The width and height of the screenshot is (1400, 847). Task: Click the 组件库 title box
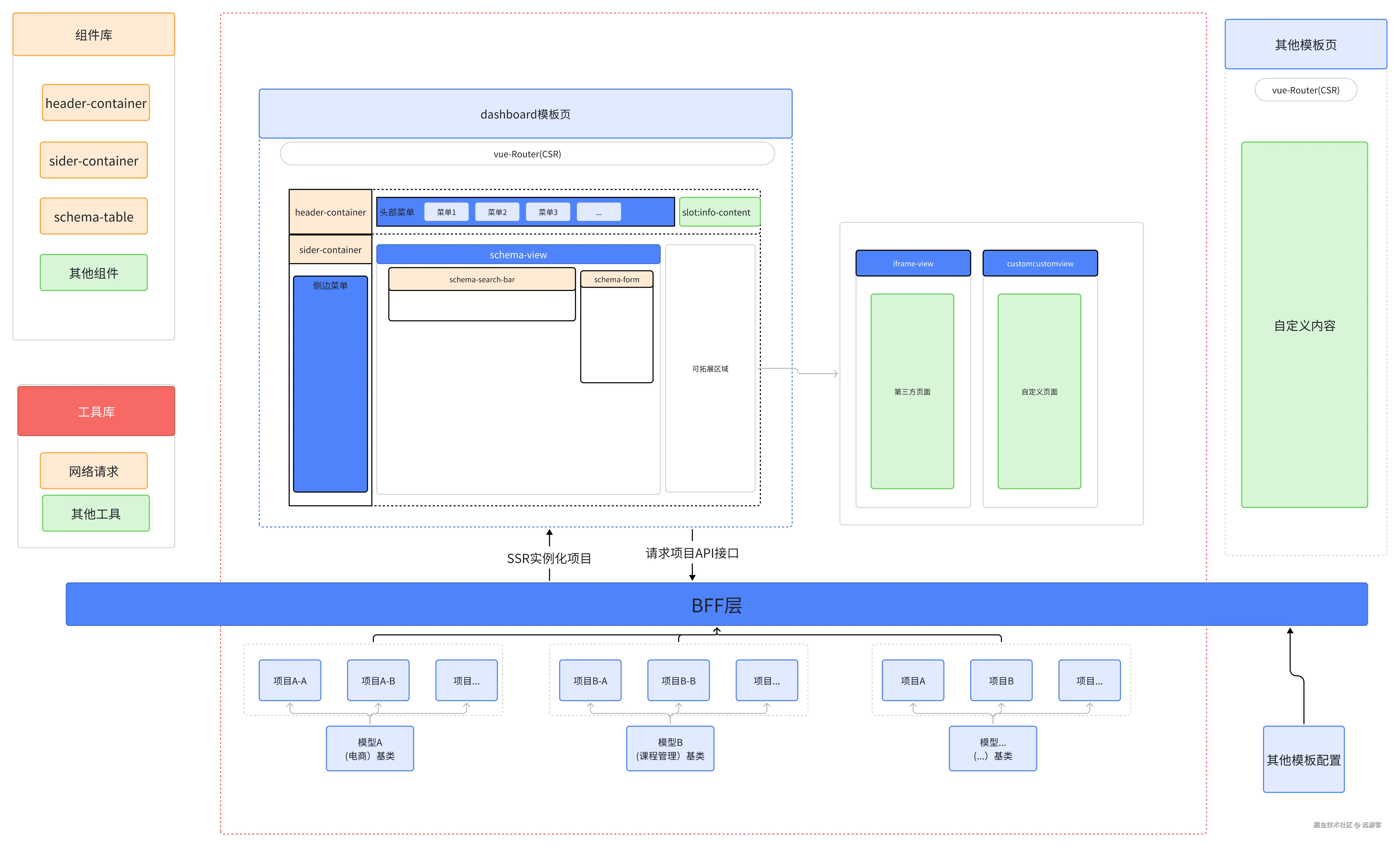(94, 35)
